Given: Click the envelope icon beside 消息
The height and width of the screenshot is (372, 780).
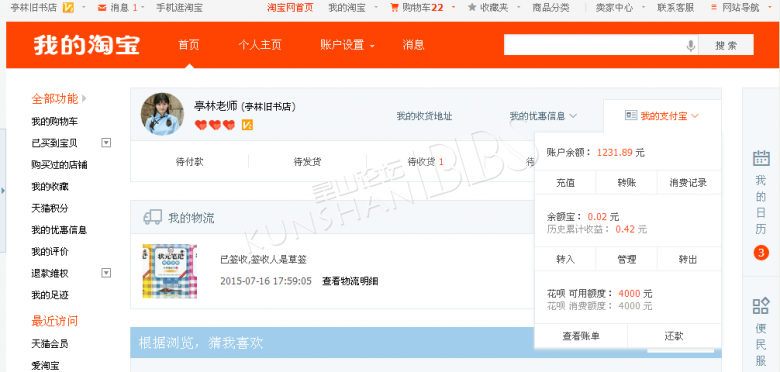Looking at the screenshot, I should (102, 7).
